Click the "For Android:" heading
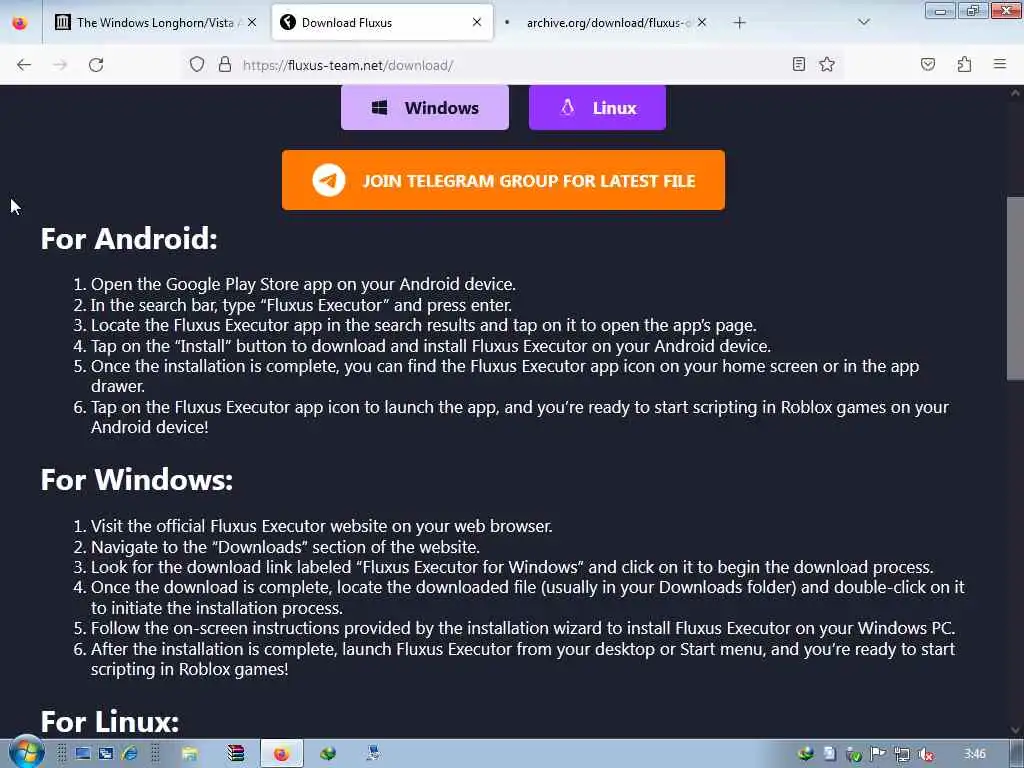Viewport: 1024px width, 768px height. point(129,238)
